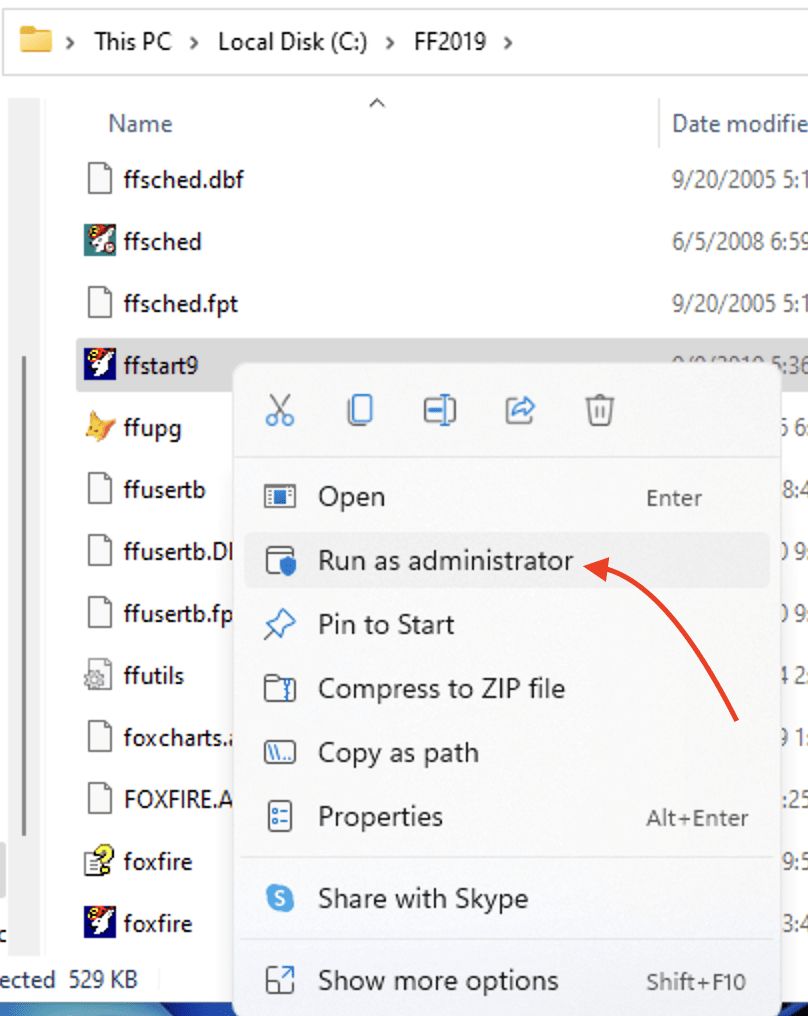Select Share with Skype

507,899
